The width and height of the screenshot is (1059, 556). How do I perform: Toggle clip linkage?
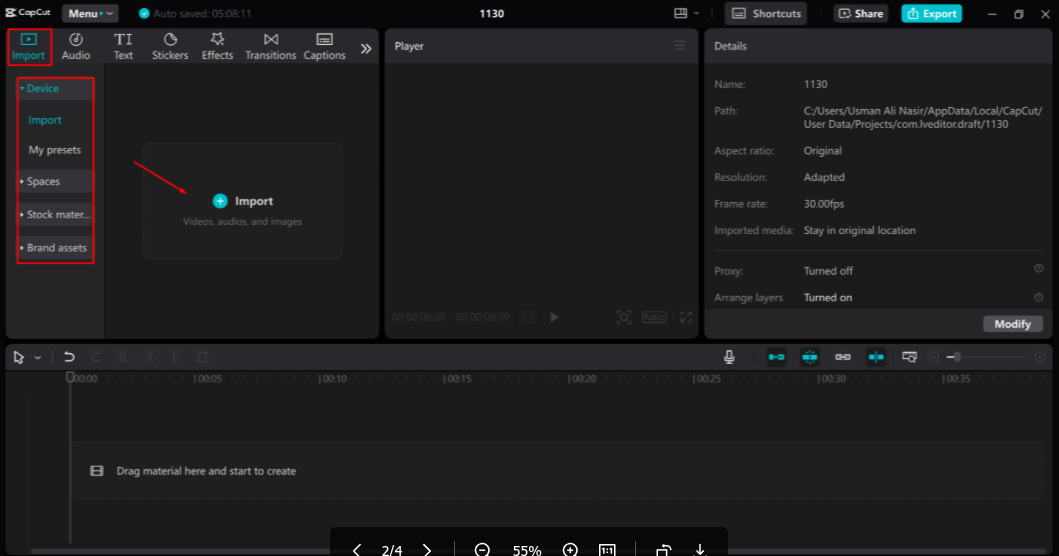[x=842, y=357]
